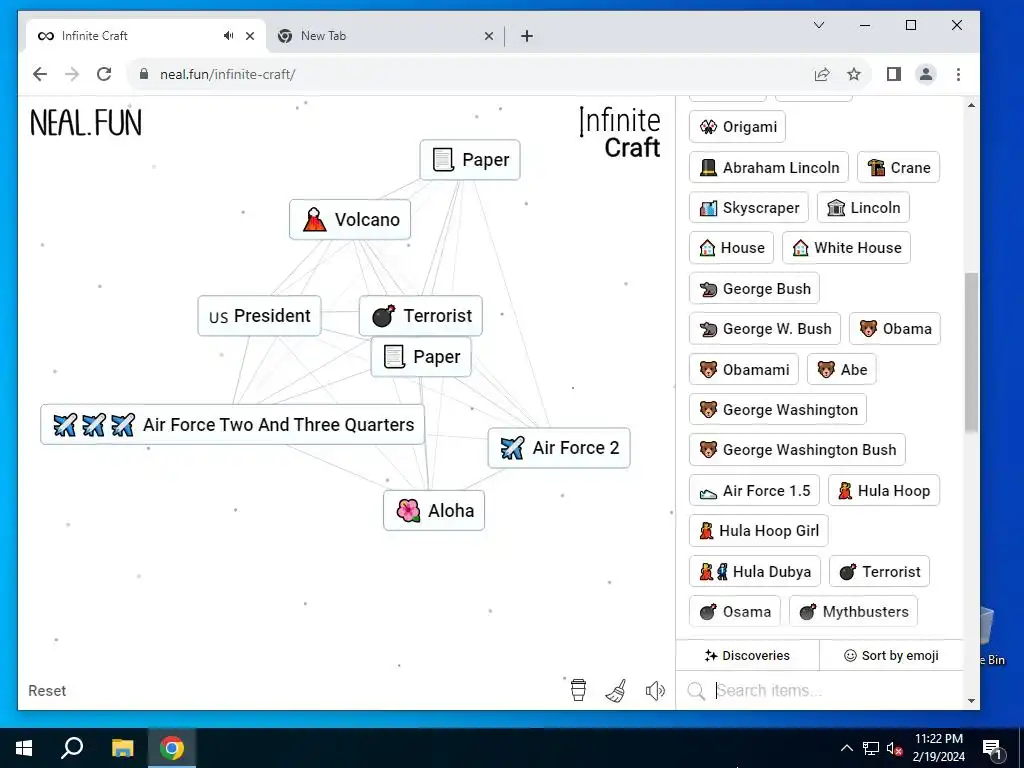
Task: Click Sort by emoji button
Action: pos(891,655)
